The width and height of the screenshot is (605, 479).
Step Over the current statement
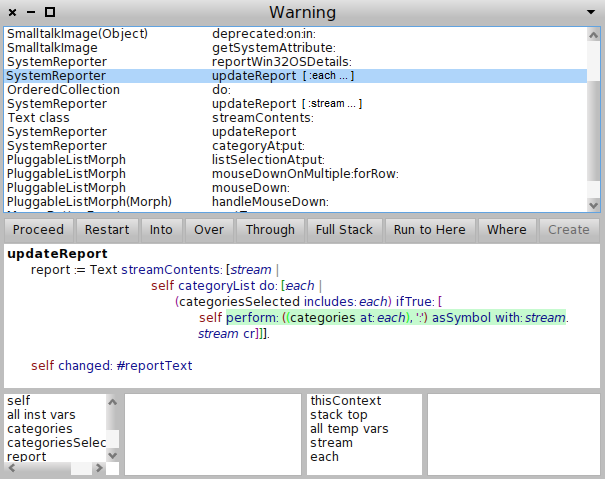[209, 230]
